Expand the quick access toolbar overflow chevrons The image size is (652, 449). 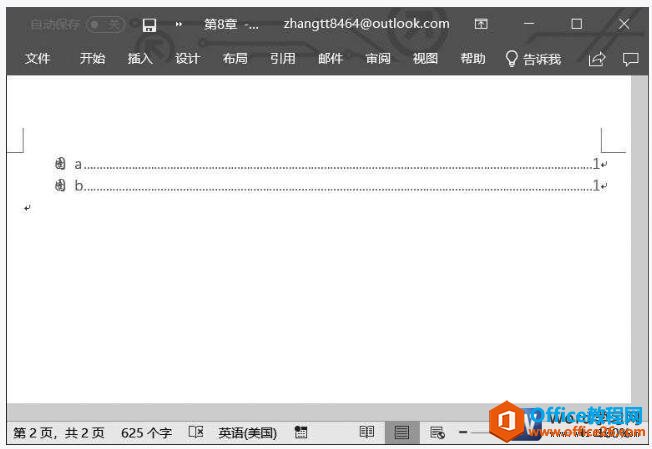(x=178, y=25)
